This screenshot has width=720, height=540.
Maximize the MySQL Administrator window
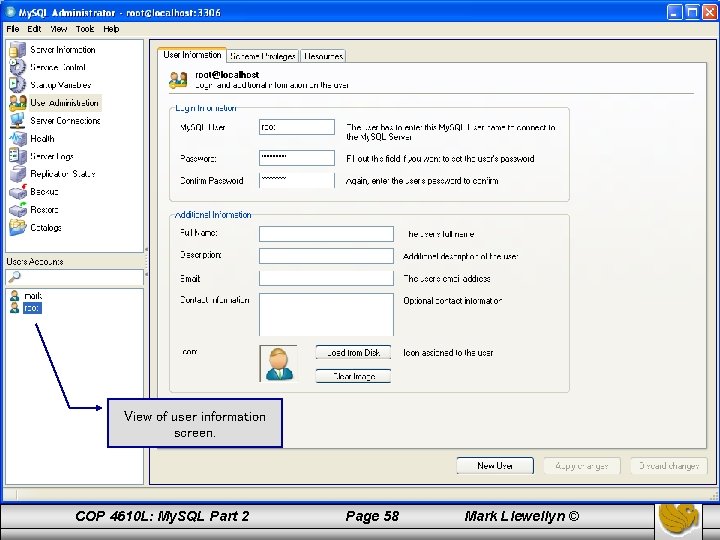pyautogui.click(x=692, y=12)
